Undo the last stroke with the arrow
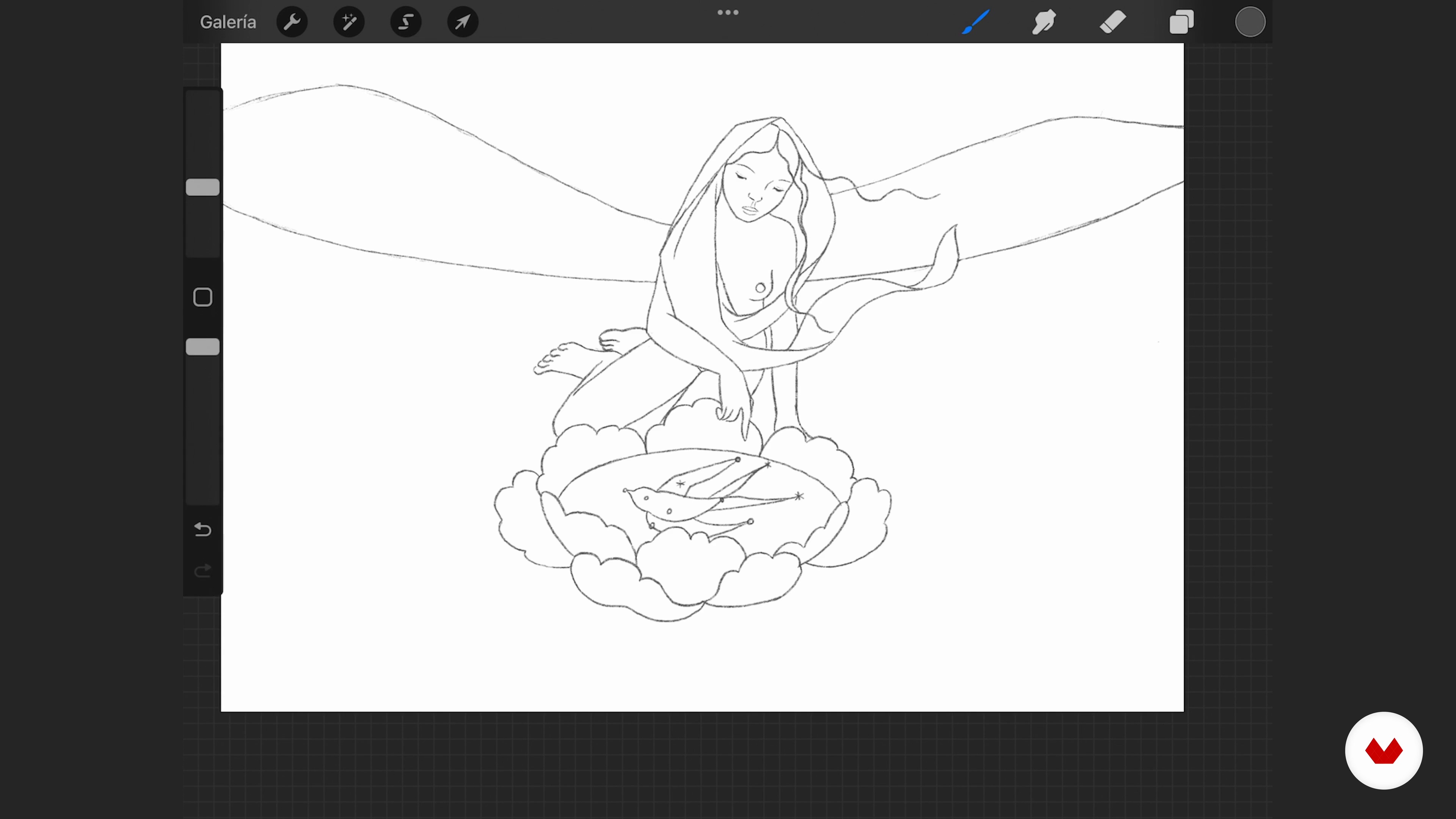The width and height of the screenshot is (1456, 819). click(x=203, y=530)
